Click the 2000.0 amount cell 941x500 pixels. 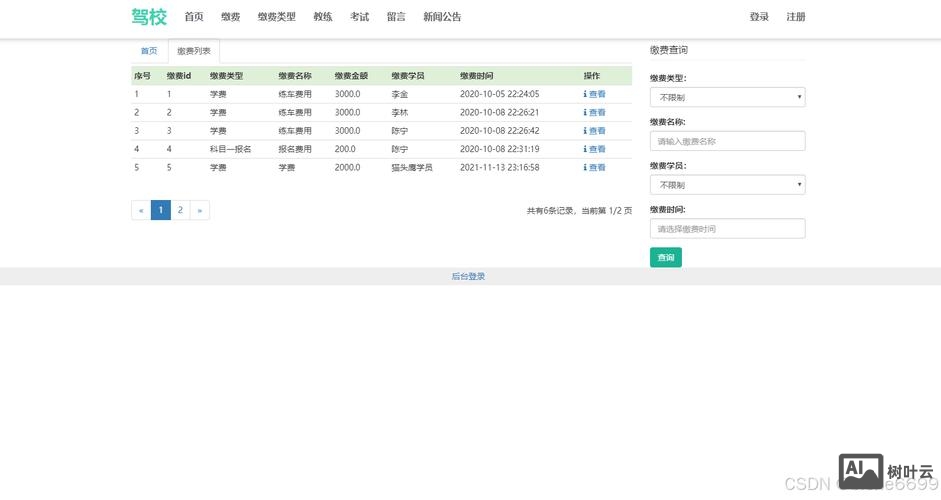[347, 167]
